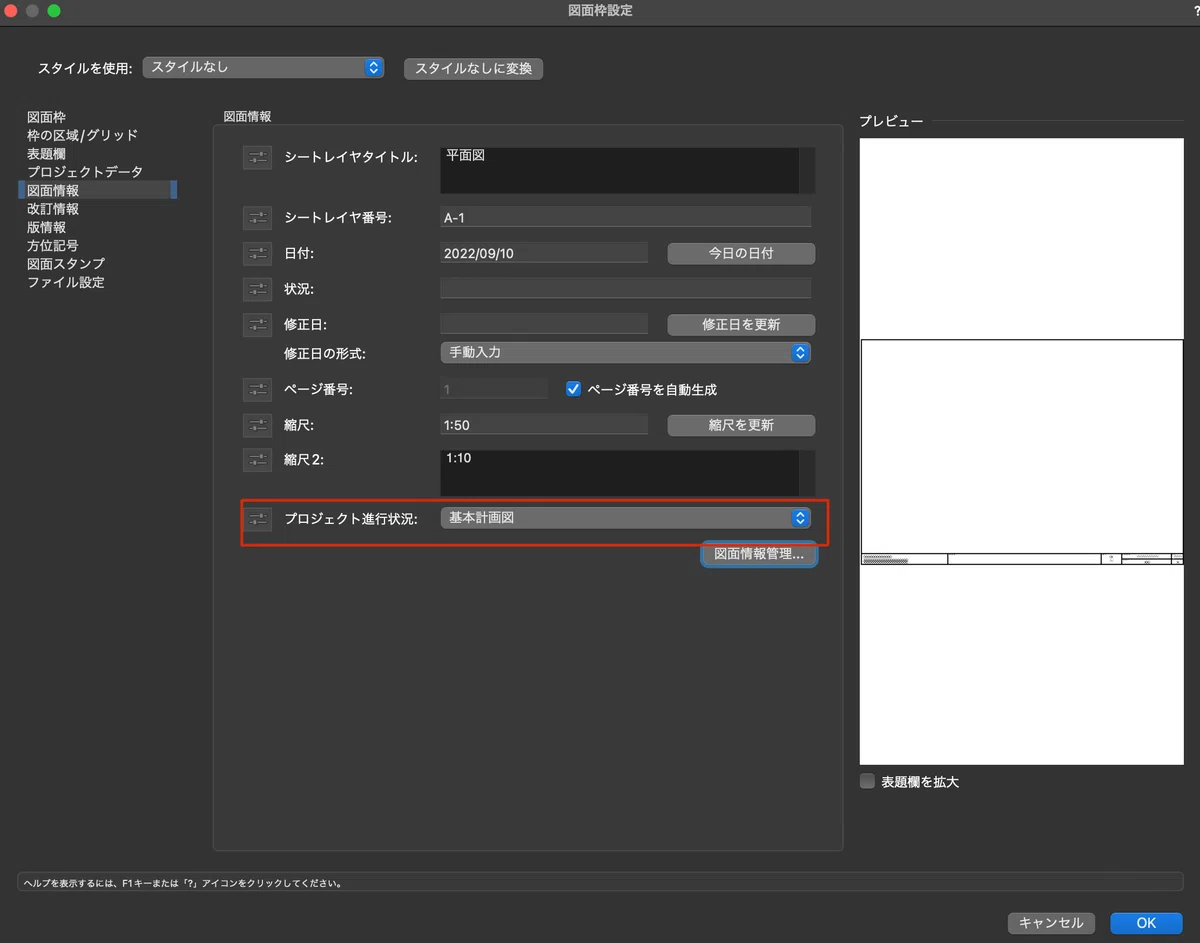Open the プロジェクト進行状況 dropdown

625,517
